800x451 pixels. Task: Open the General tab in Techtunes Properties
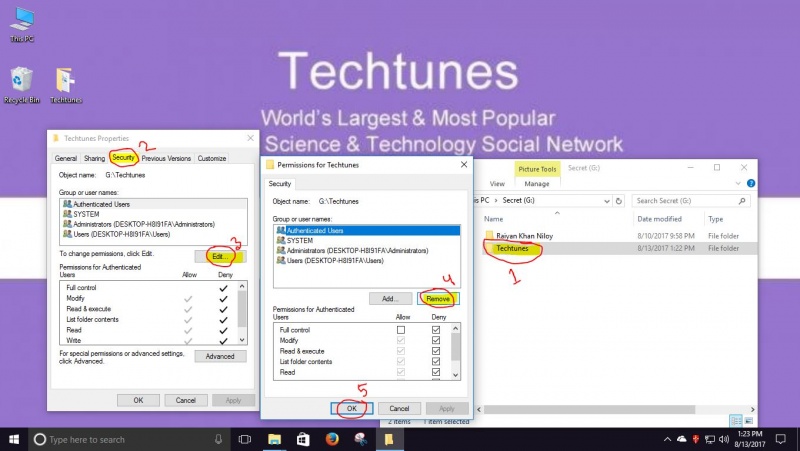[66, 158]
